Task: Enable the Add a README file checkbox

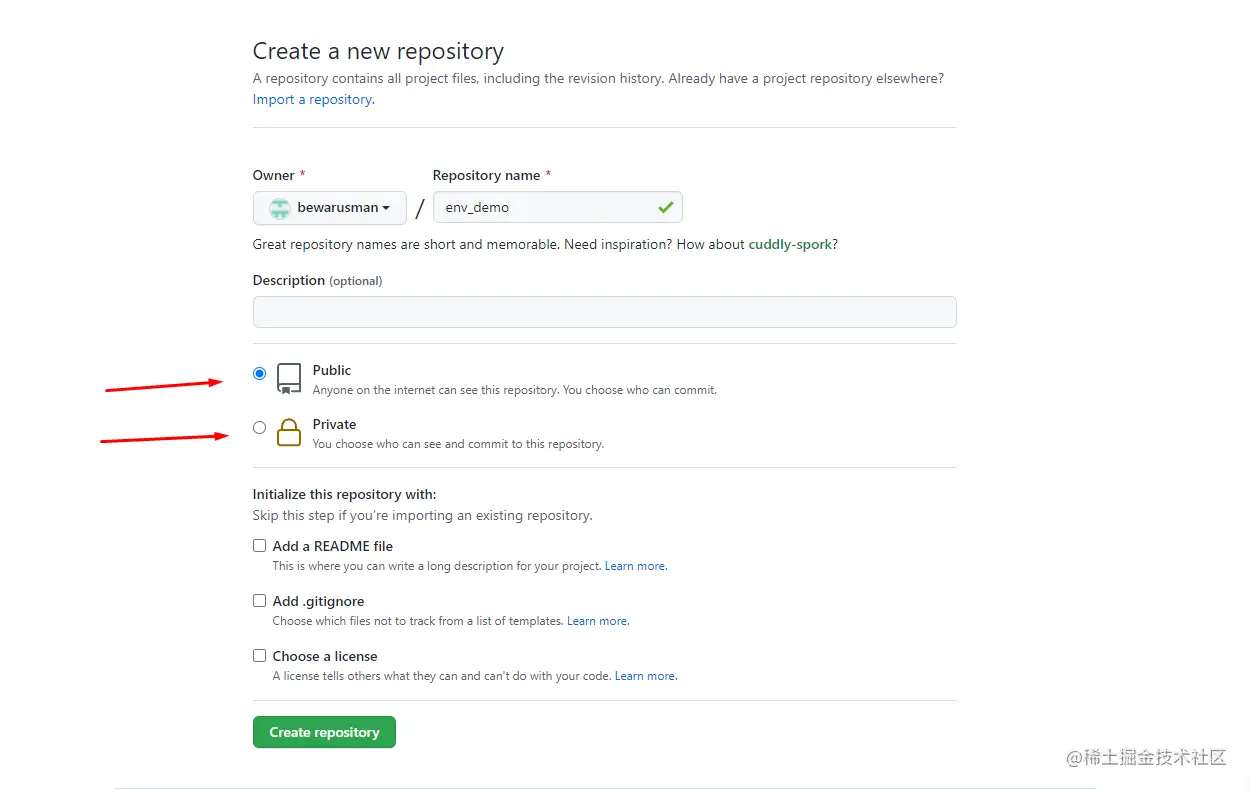Action: coord(260,546)
